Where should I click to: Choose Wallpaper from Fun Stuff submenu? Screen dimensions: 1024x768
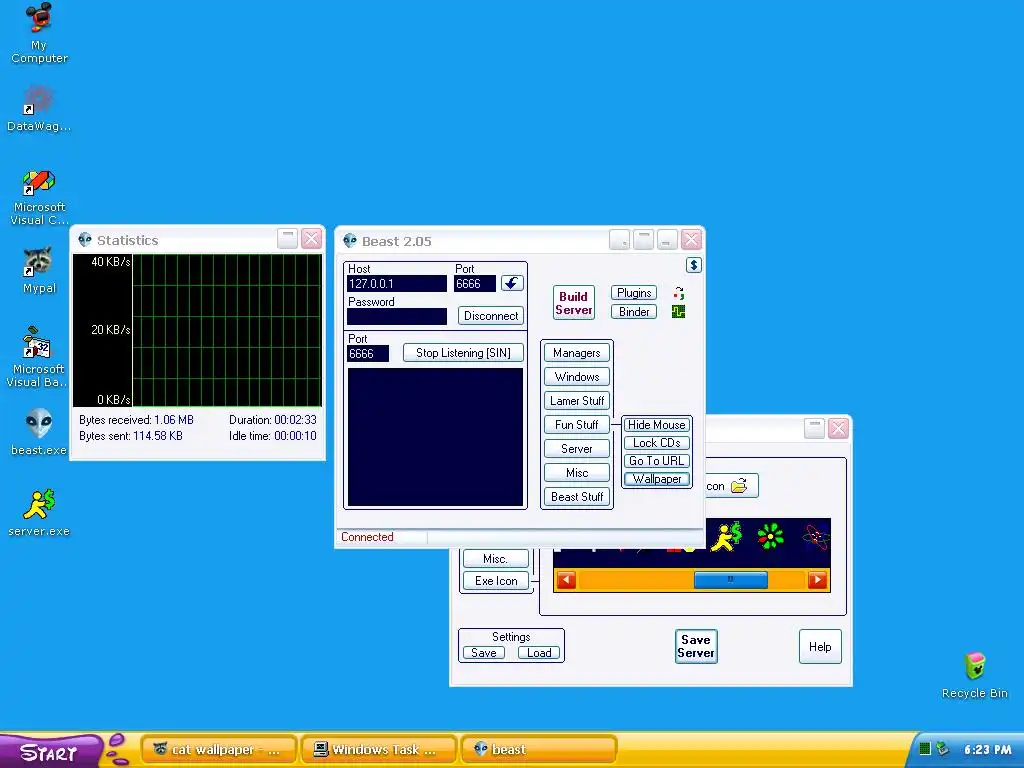pos(656,479)
